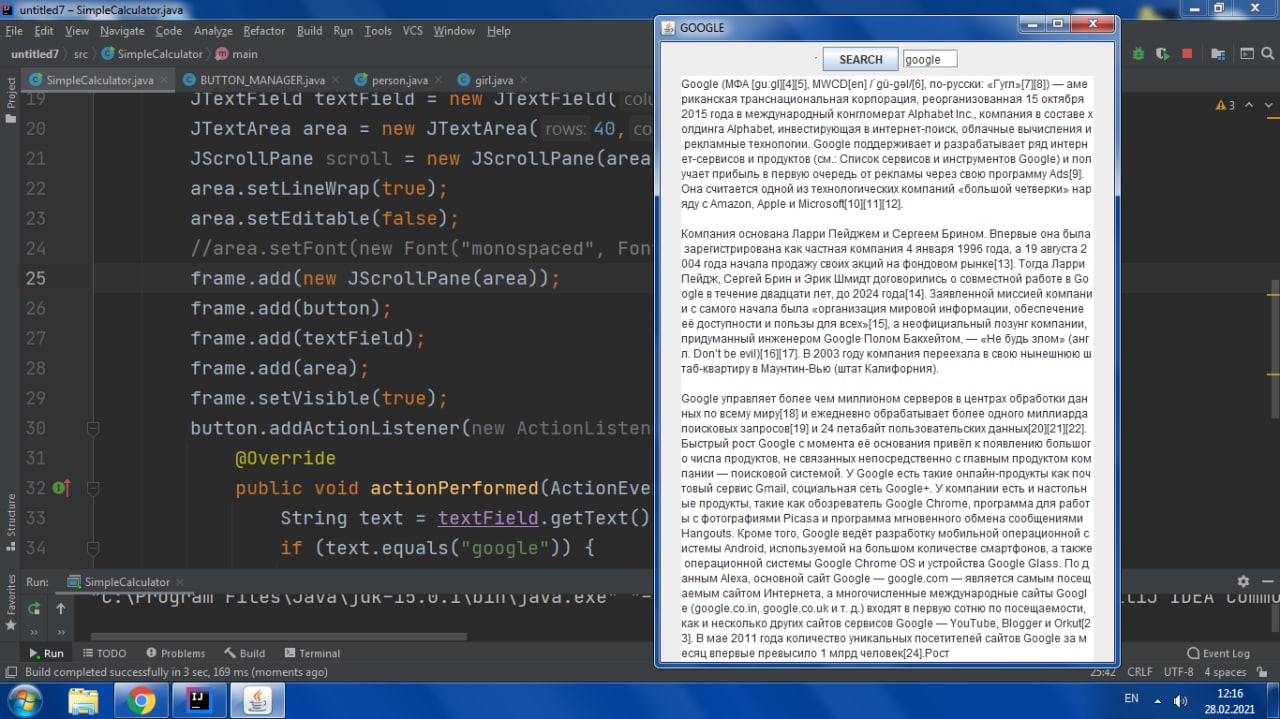
Task: Expand more Run panel actions chevron under rerun
Action: click(x=35, y=632)
